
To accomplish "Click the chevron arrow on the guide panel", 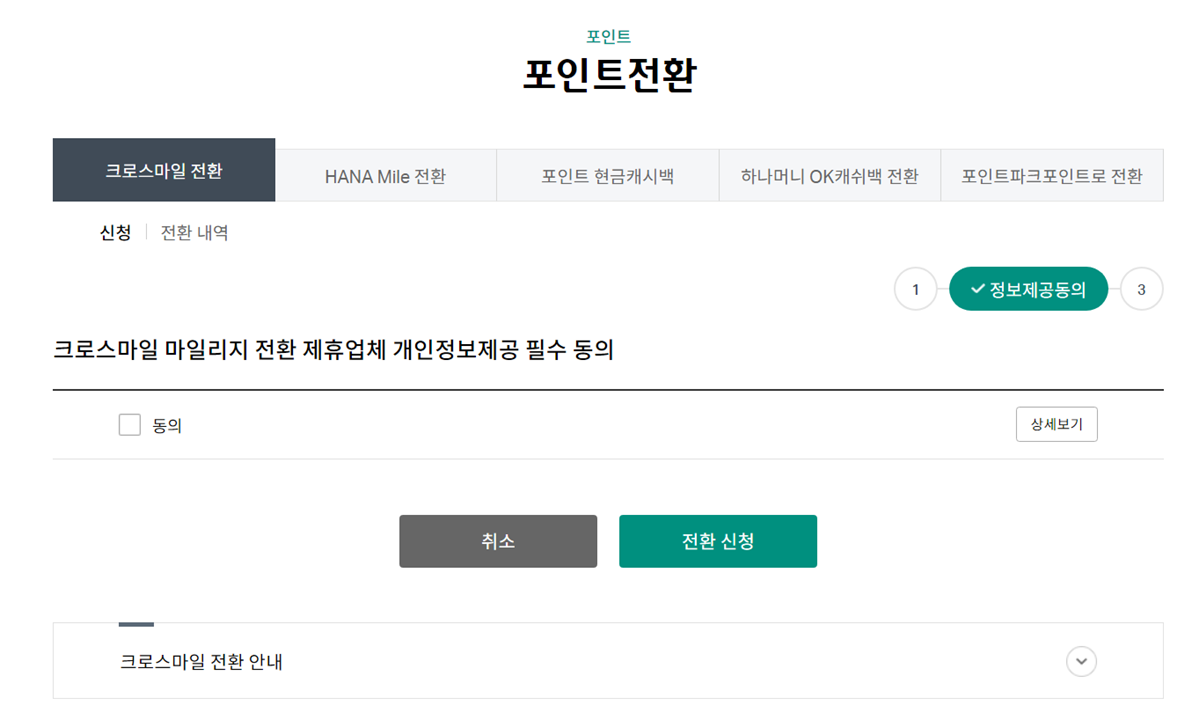I will (1080, 661).
